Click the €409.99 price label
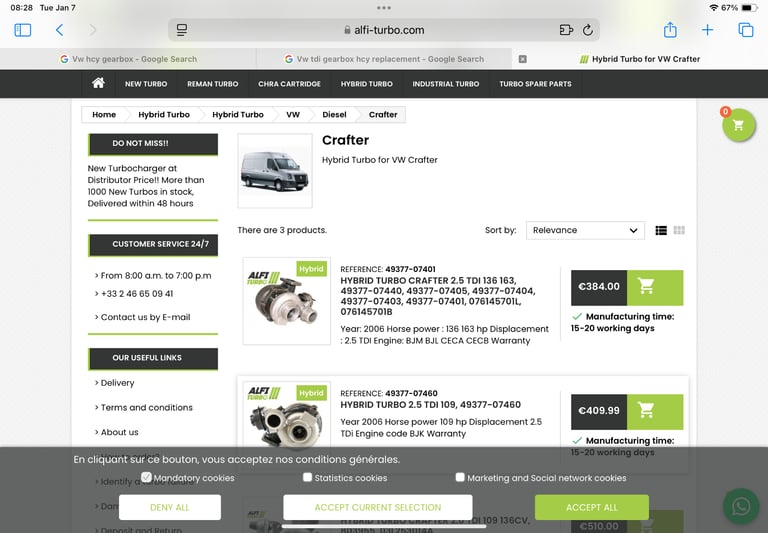 [x=599, y=412]
